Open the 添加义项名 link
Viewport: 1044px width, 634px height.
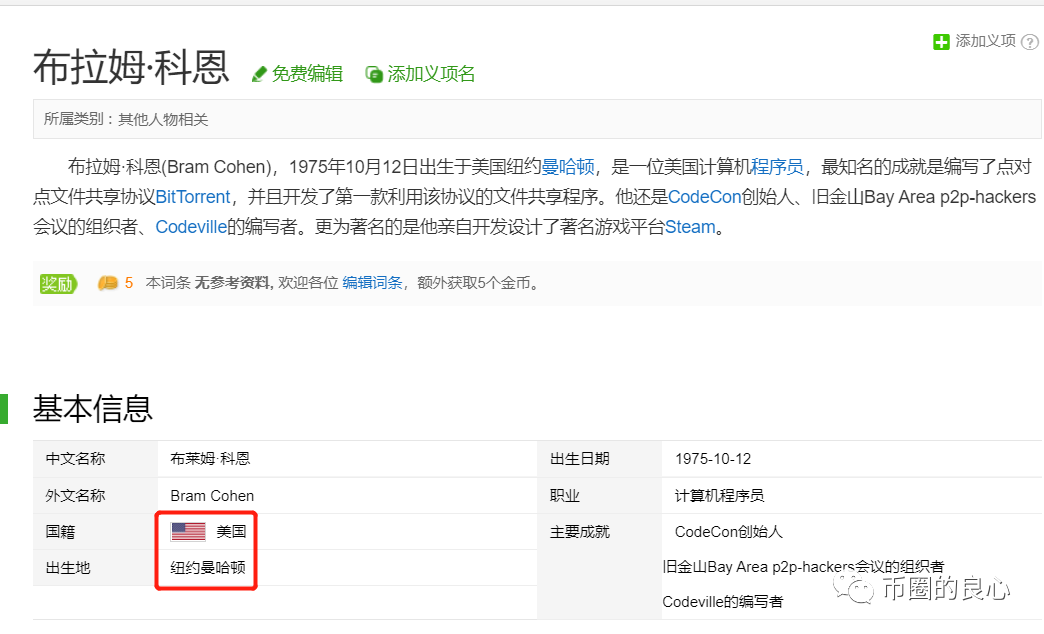(x=431, y=74)
